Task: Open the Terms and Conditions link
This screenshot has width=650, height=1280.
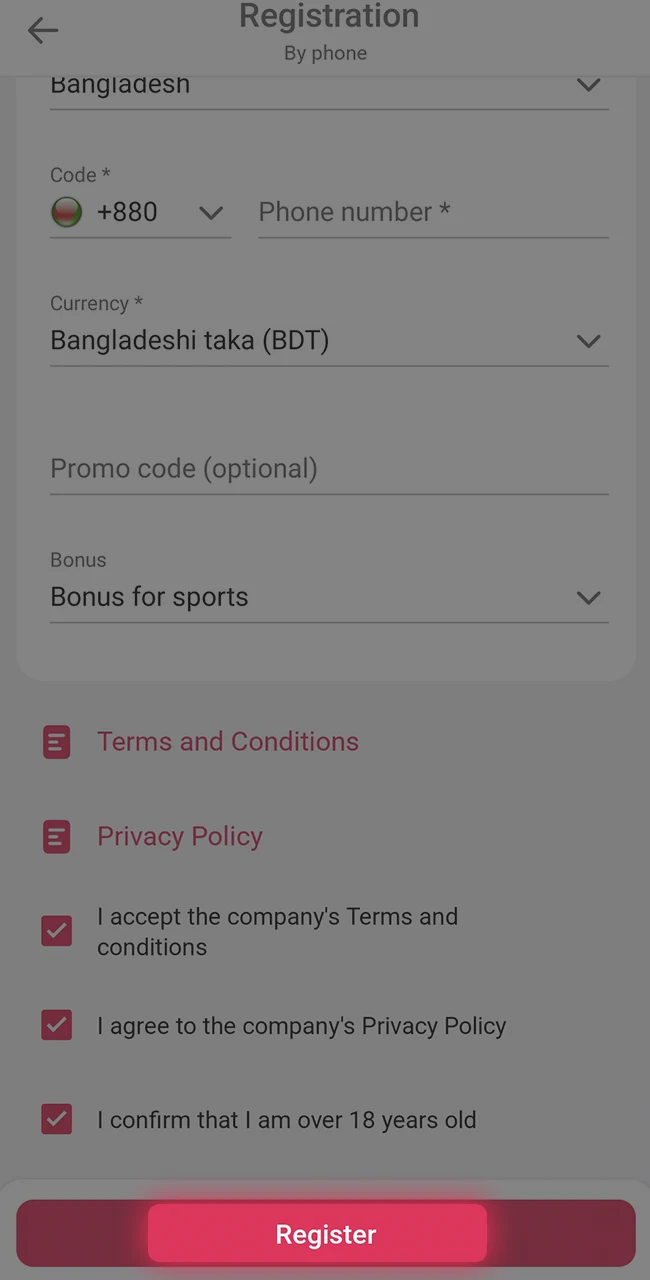Action: (x=228, y=742)
